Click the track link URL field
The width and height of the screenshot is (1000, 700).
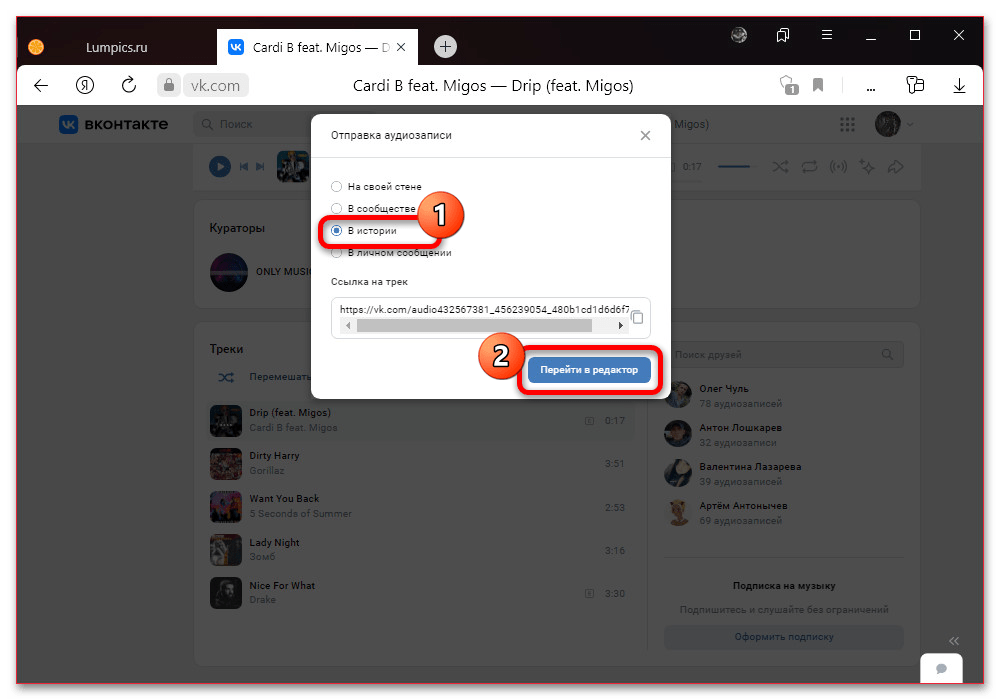point(483,309)
